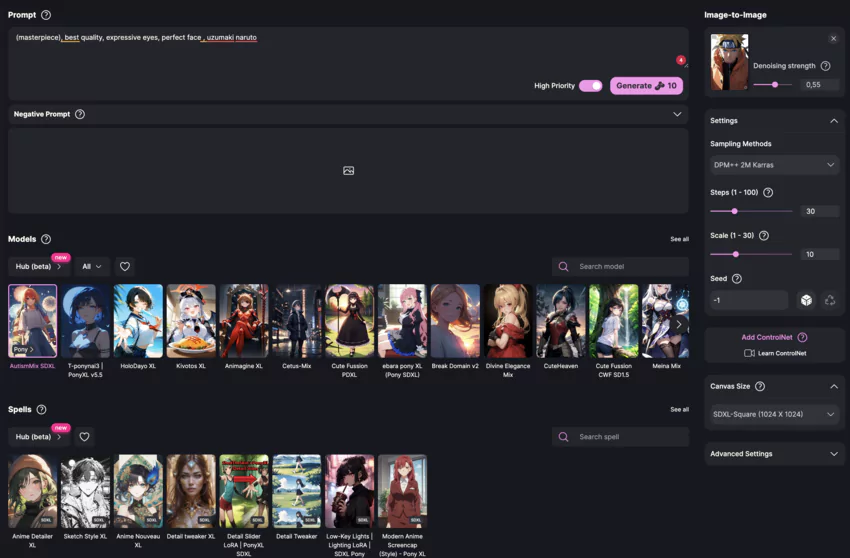This screenshot has height=558, width=850.
Task: Open the Denoising strength help icon
Action: [825, 66]
